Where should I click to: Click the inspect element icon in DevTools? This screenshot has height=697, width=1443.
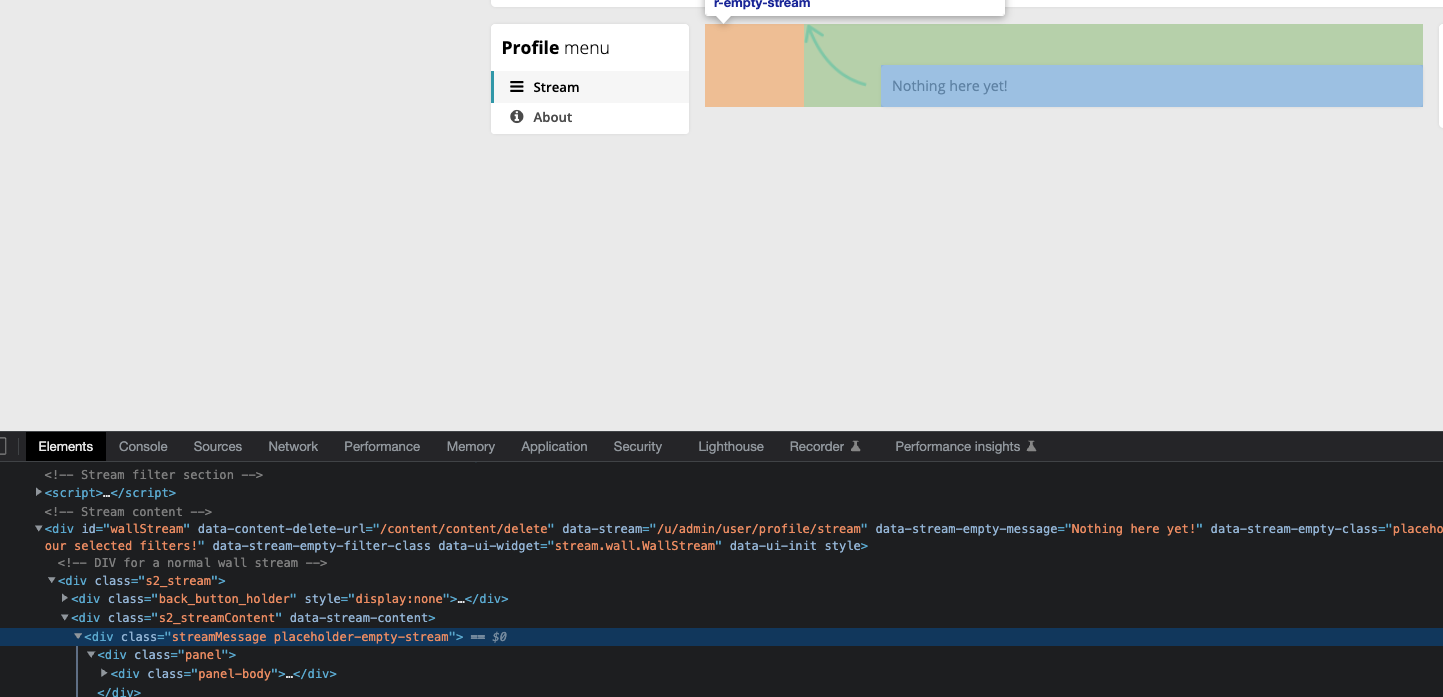2,446
